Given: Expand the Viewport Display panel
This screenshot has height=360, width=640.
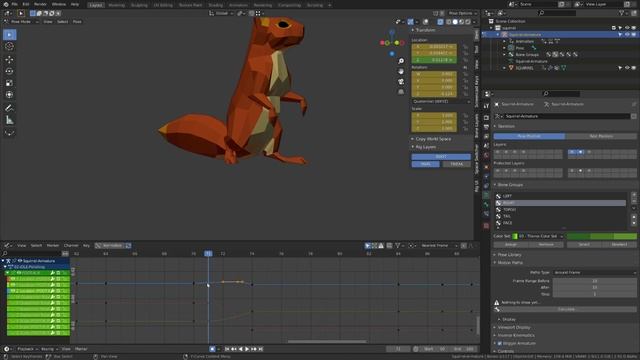Looking at the screenshot, I should [513, 327].
